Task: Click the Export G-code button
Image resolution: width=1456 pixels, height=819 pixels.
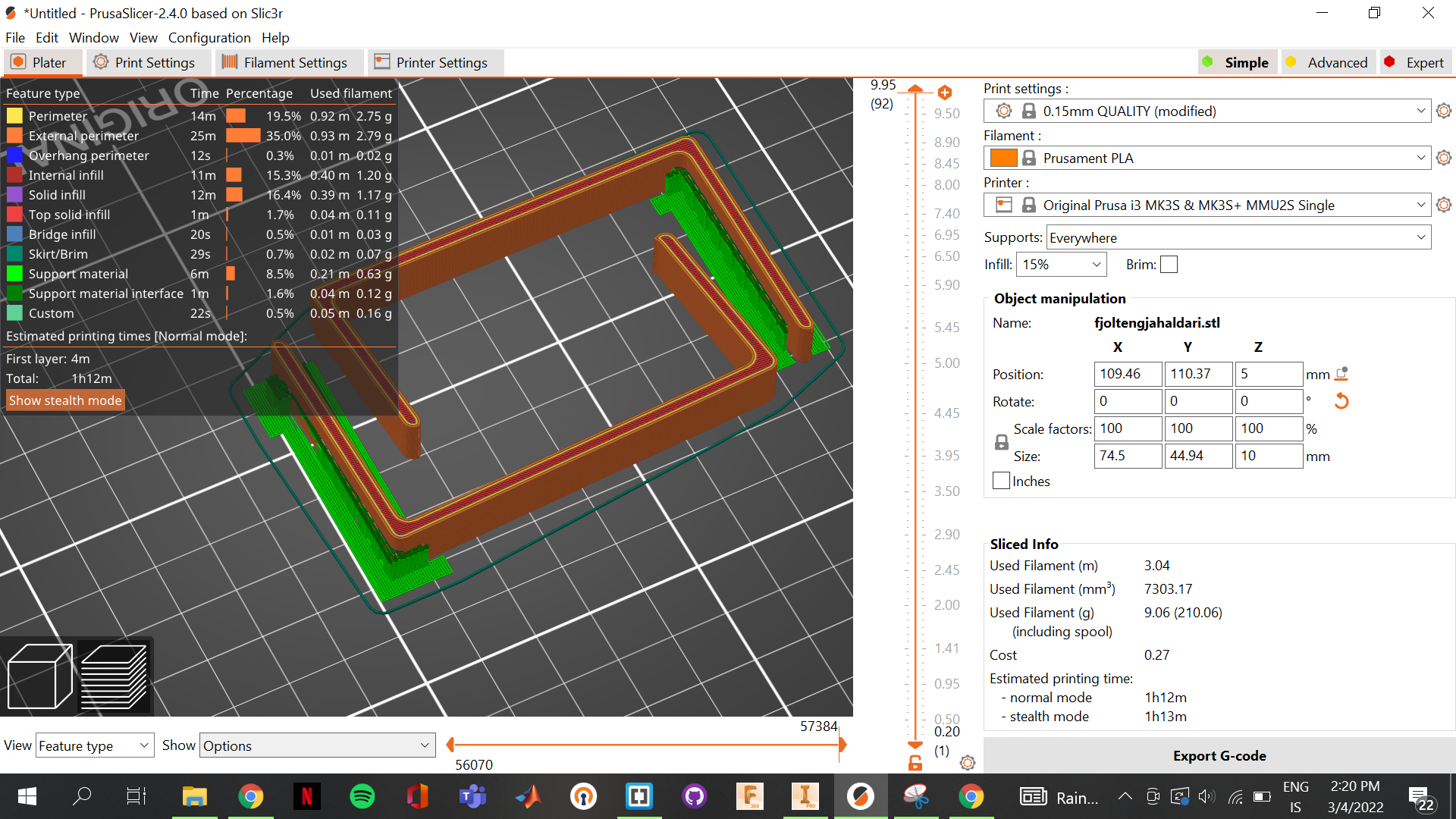Action: click(x=1219, y=755)
